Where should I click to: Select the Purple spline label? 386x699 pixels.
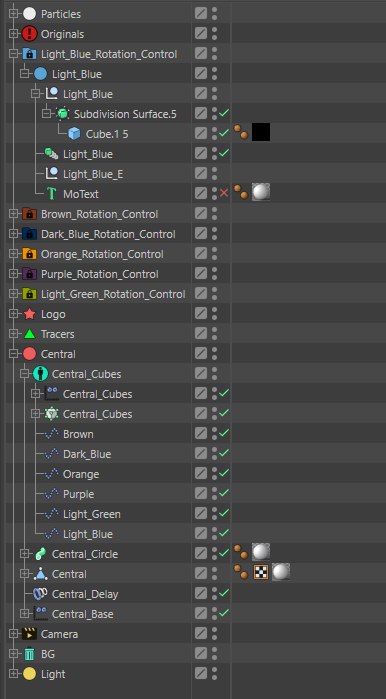point(78,494)
